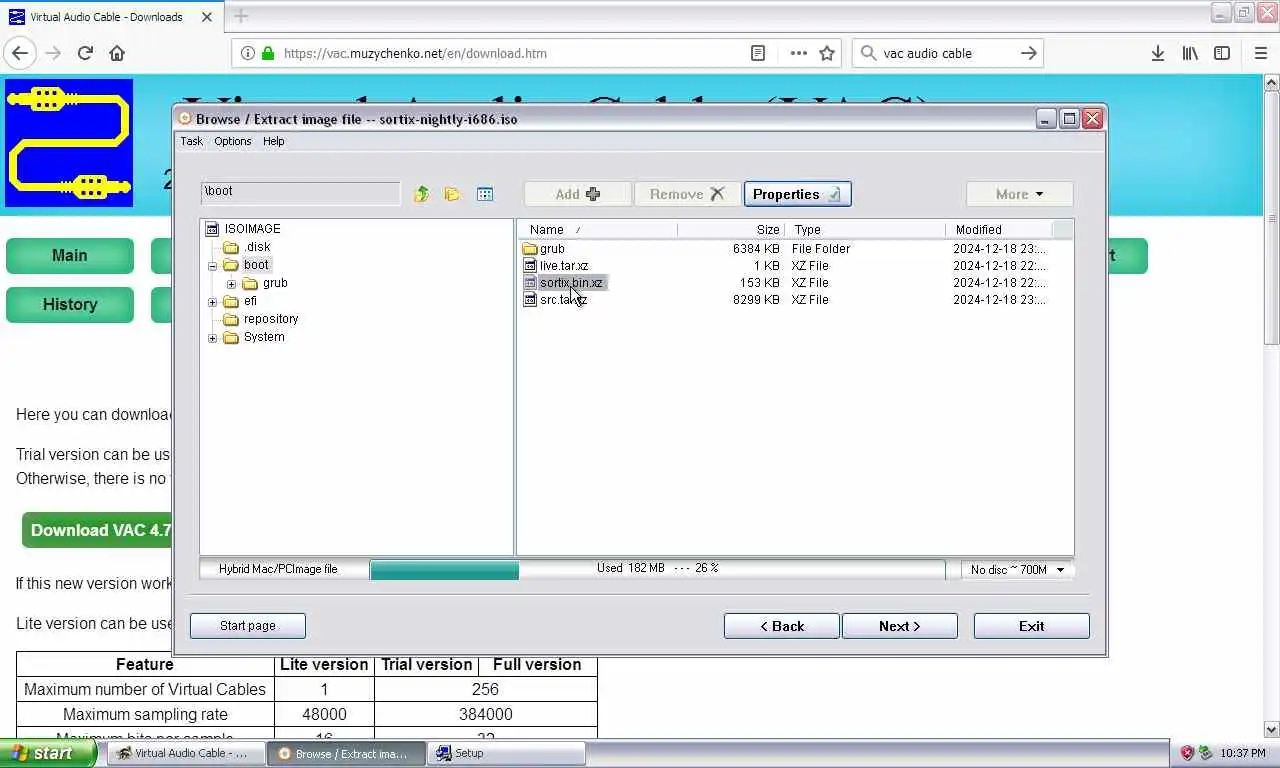The image size is (1280, 768).
Task: Click the ISOIMAGE root icon in tree
Action: coord(212,229)
